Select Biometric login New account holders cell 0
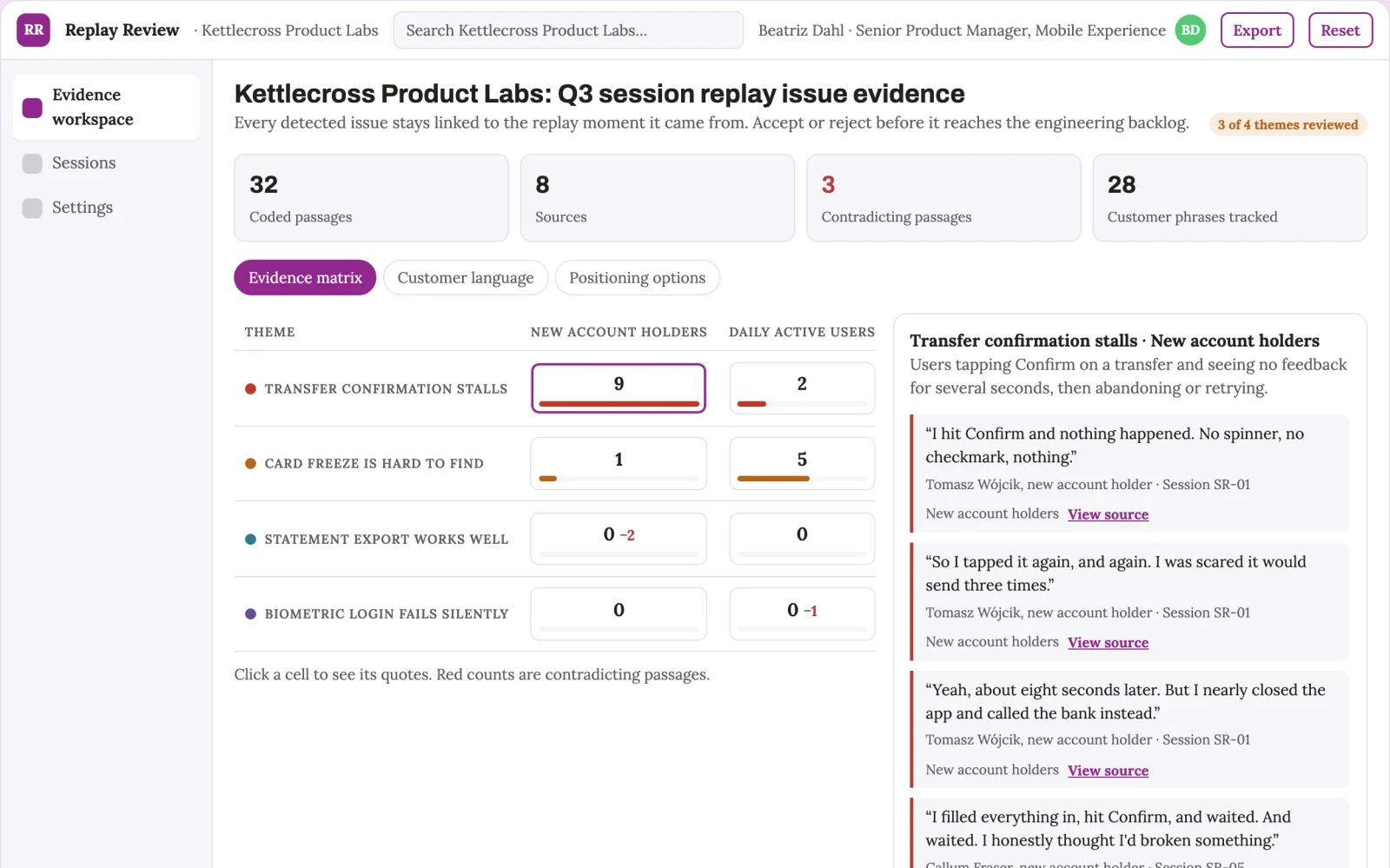 click(619, 614)
